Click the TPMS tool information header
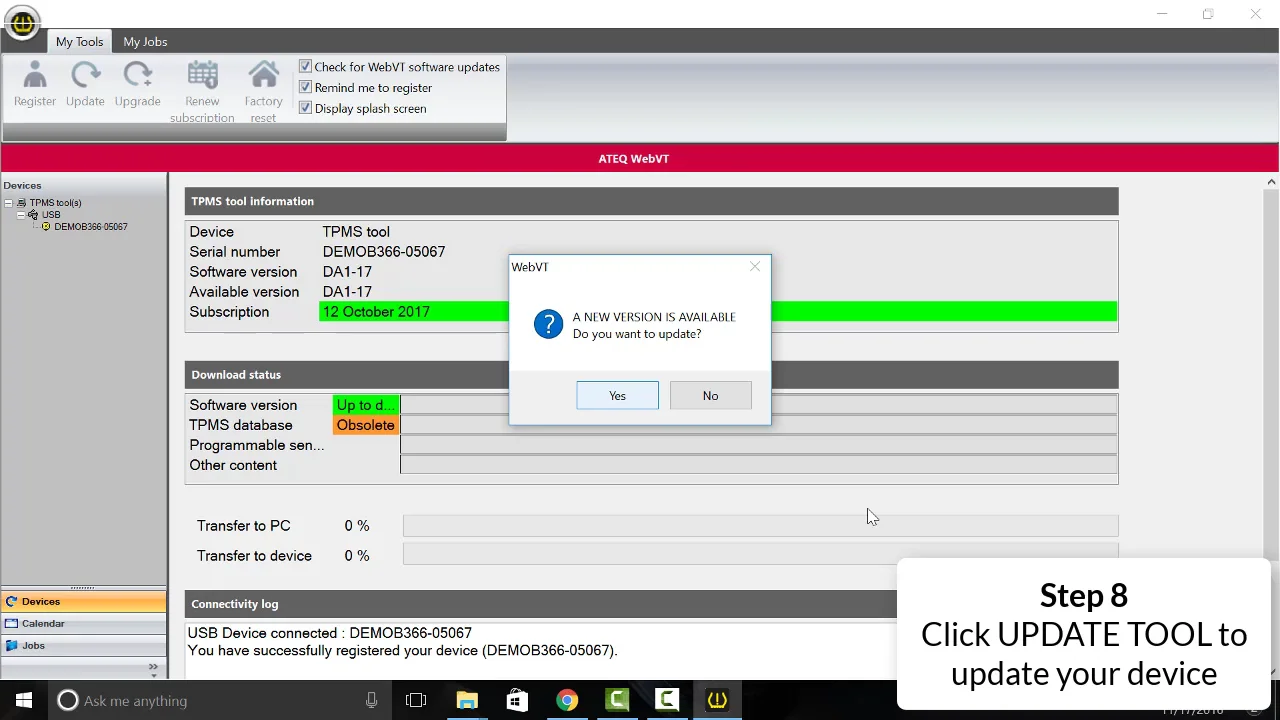The image size is (1280, 720). click(x=651, y=201)
